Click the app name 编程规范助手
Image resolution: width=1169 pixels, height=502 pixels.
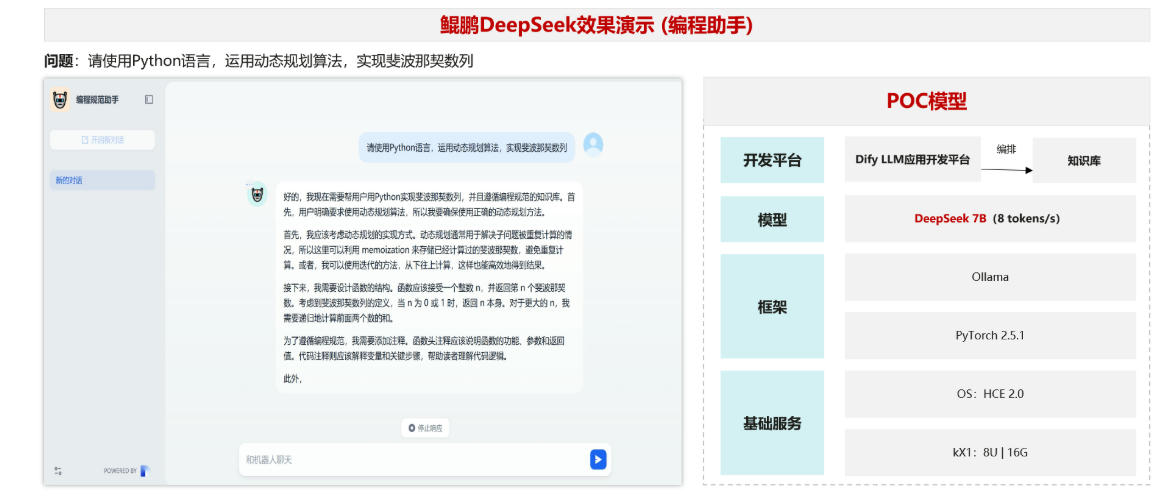tap(97, 99)
